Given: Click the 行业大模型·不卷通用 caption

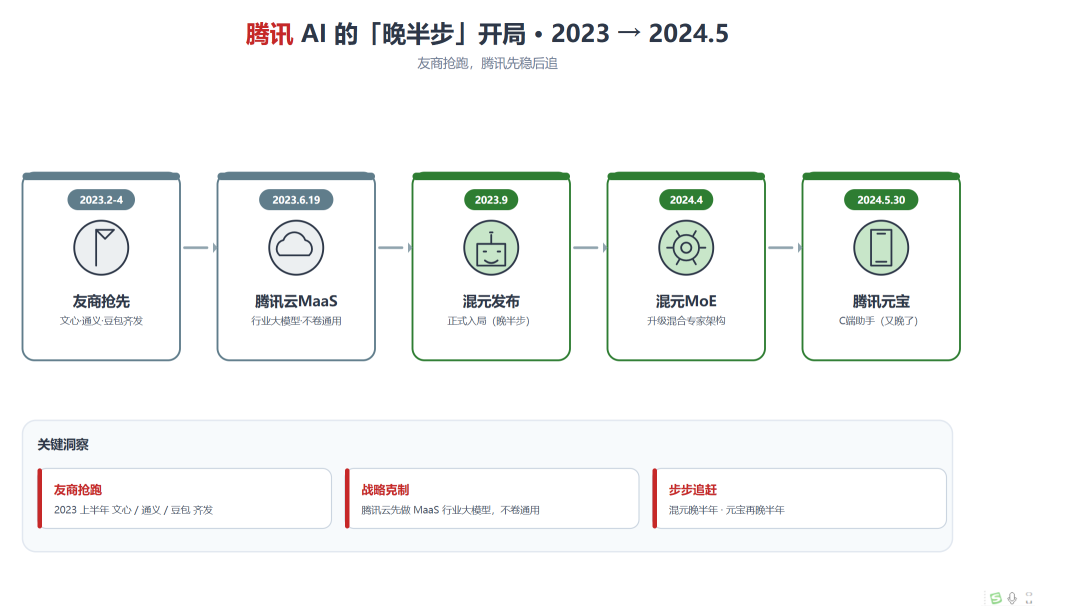Looking at the screenshot, I should [x=296, y=321].
